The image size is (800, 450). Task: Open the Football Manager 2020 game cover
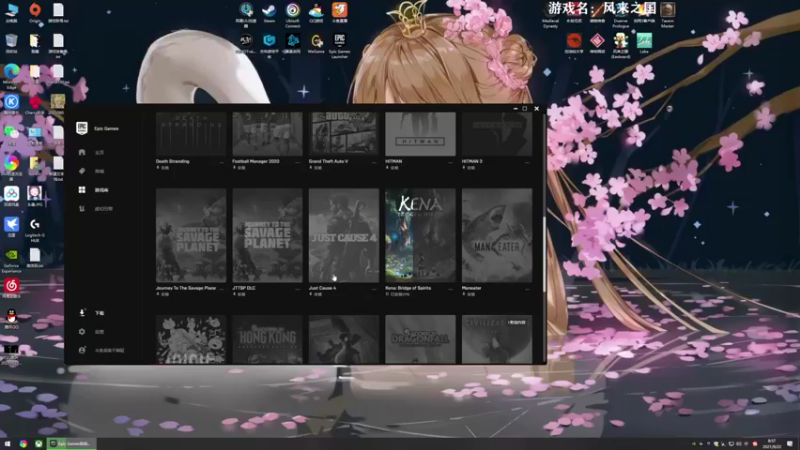(267, 134)
